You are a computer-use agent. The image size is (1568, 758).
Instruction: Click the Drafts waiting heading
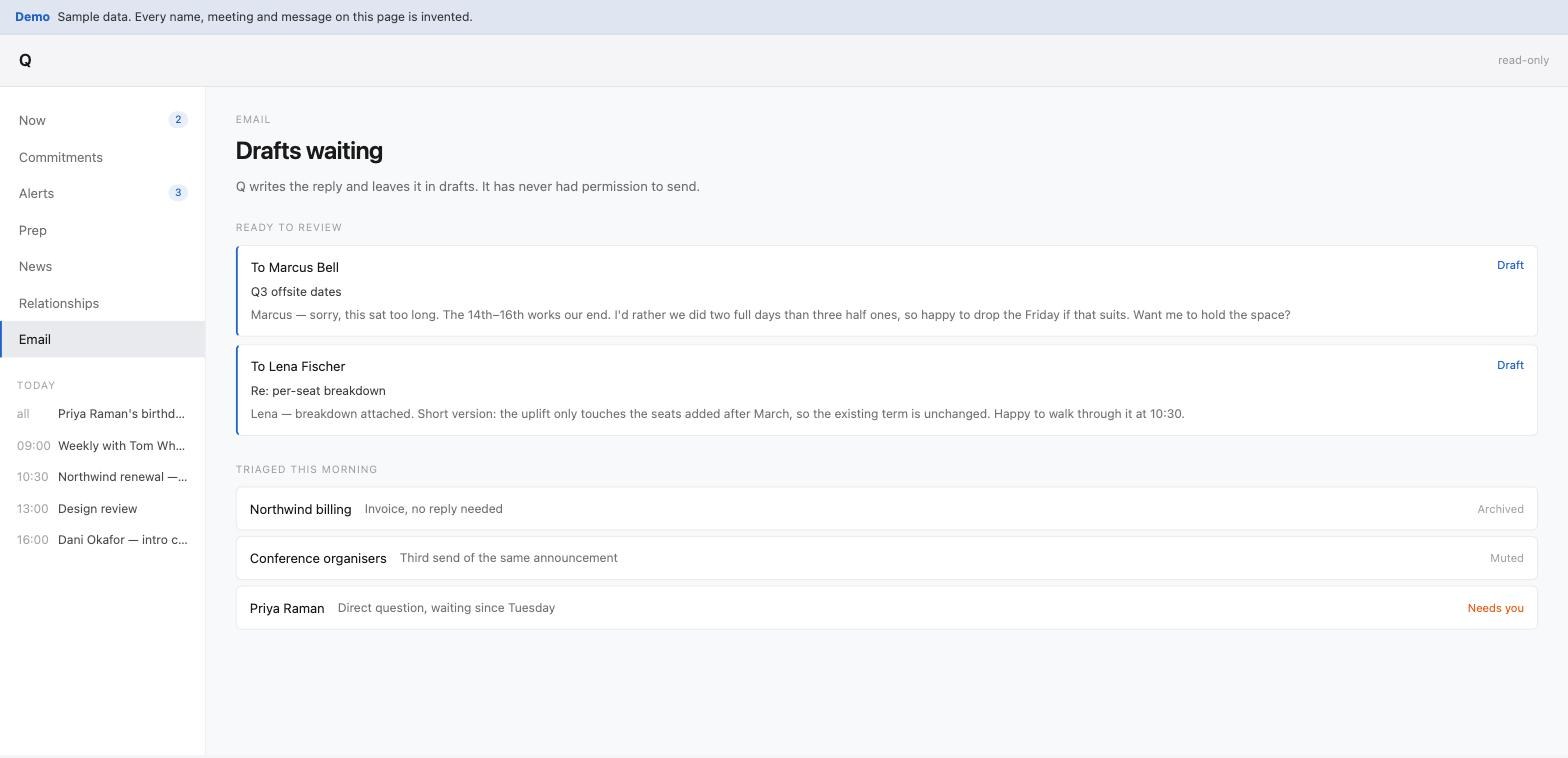(x=309, y=151)
